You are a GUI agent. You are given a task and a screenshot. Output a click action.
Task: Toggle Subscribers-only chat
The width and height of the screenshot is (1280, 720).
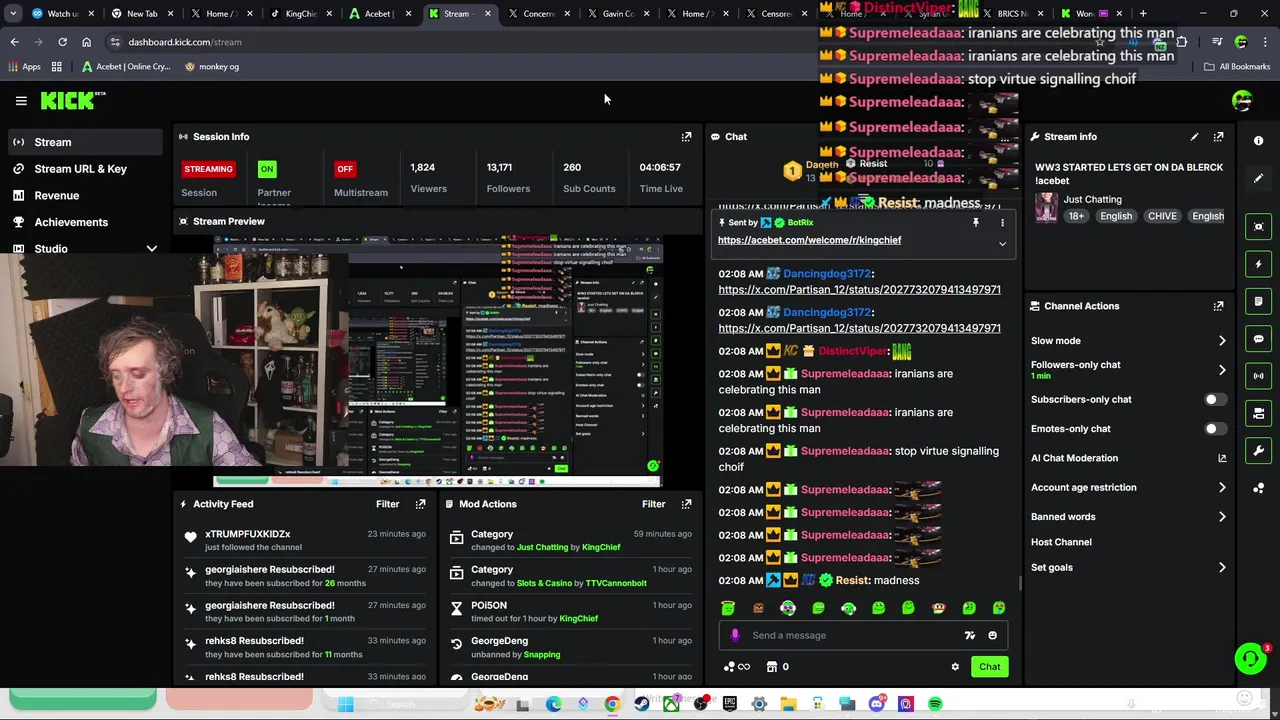coord(1214,399)
